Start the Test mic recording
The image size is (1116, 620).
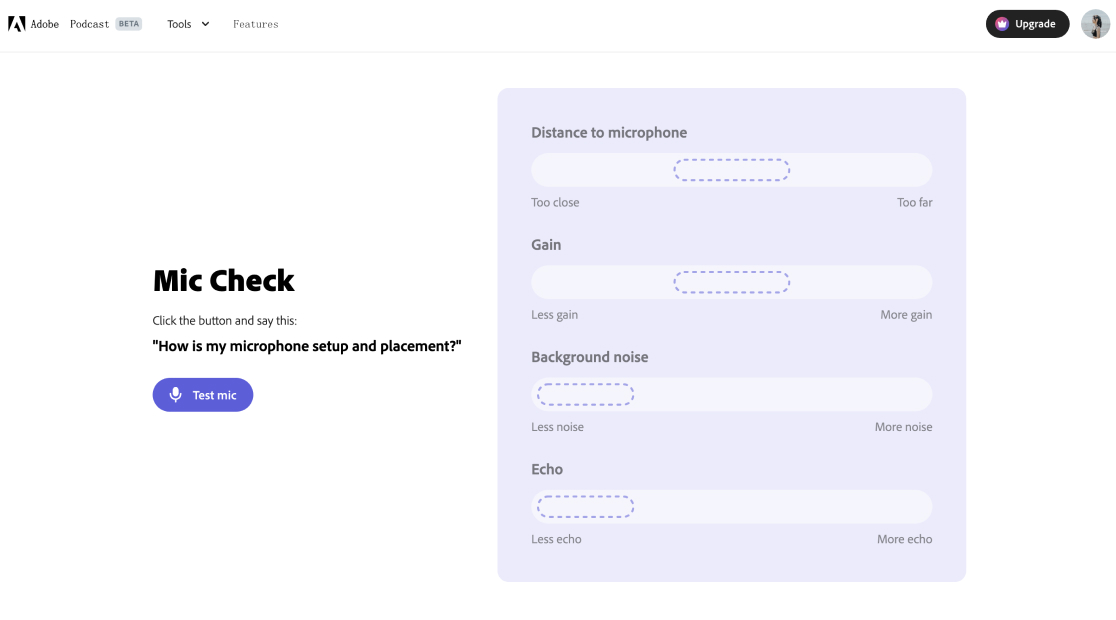coord(203,394)
